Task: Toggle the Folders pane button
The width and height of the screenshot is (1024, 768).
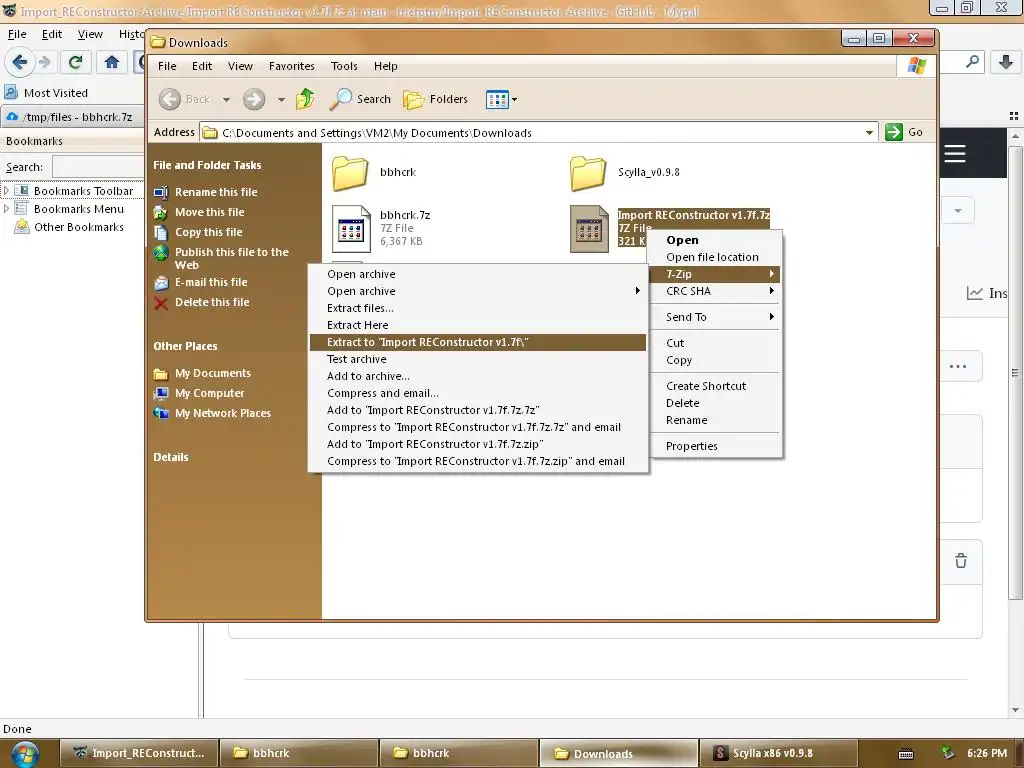Action: tap(435, 99)
